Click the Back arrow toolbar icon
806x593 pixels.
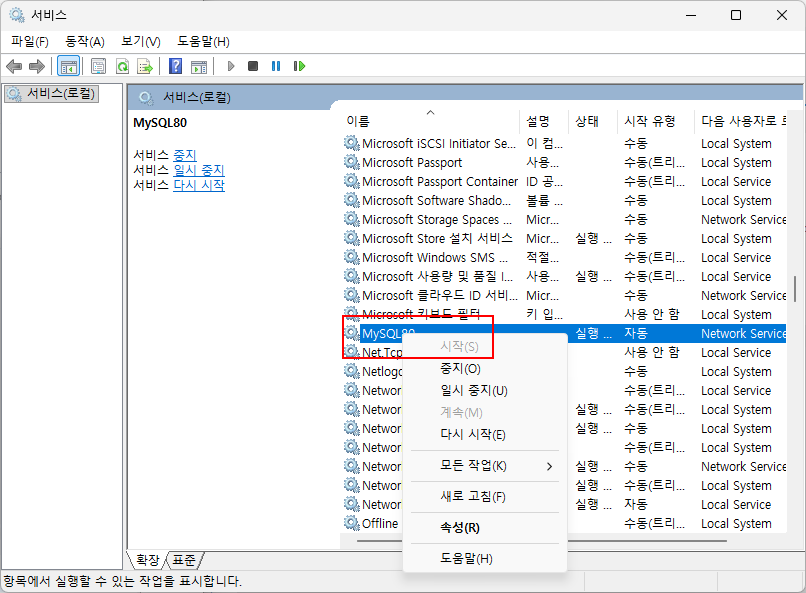click(14, 66)
